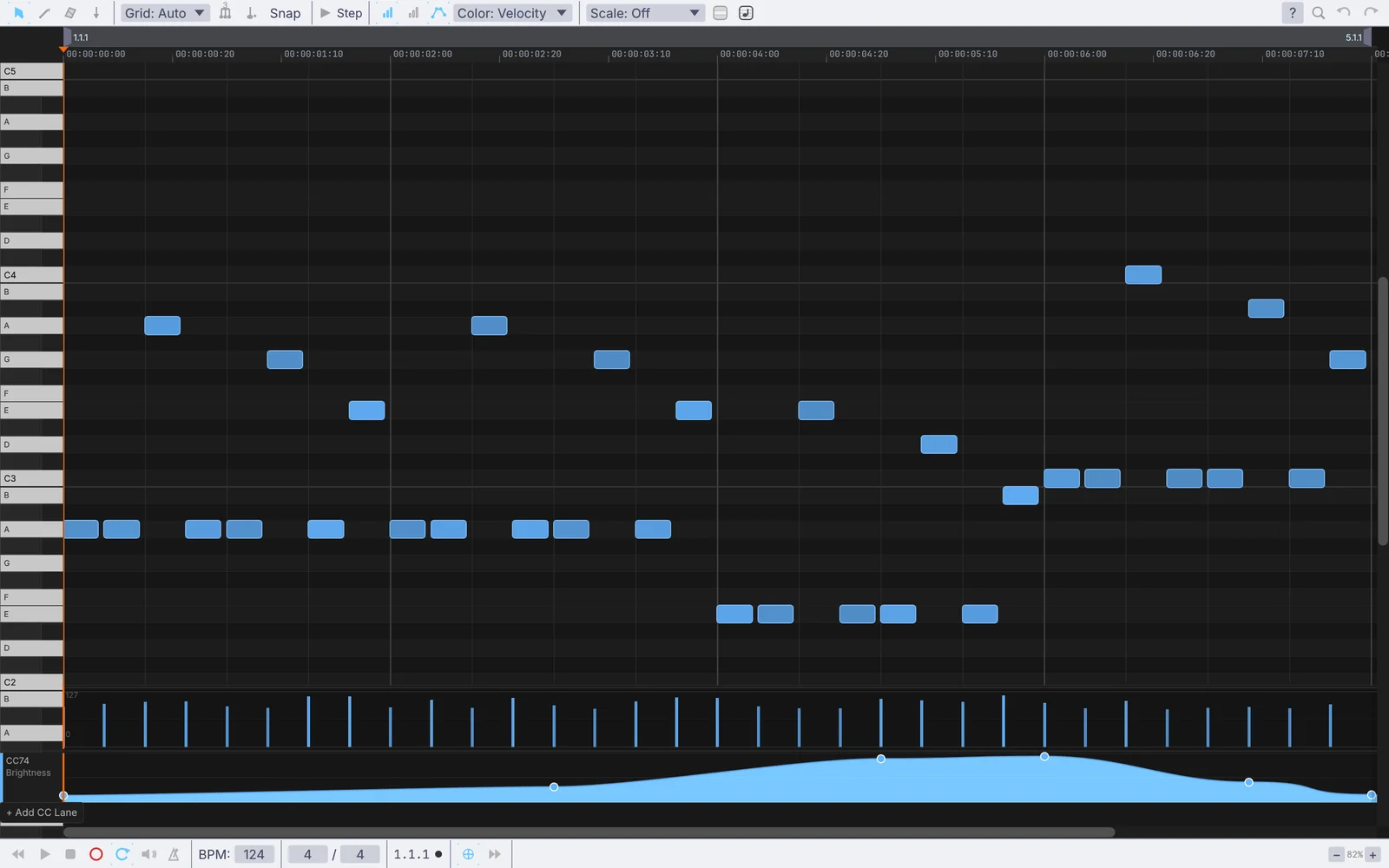
Task: Click the undo arrow icon
Action: coord(1344,12)
